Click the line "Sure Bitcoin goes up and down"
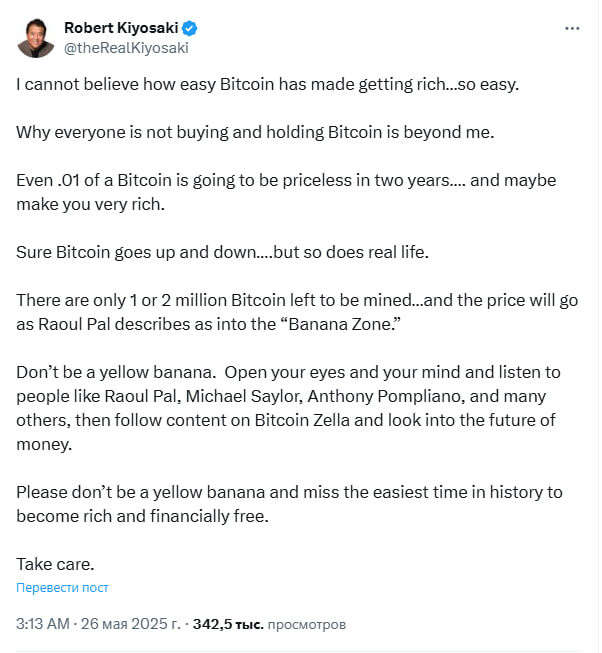Screen dimensions: 602x653 click(222, 251)
